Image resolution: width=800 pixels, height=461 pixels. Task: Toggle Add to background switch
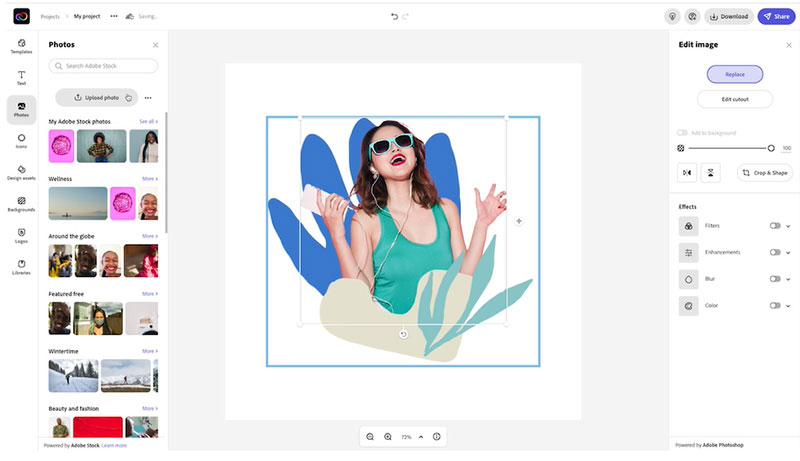click(682, 133)
